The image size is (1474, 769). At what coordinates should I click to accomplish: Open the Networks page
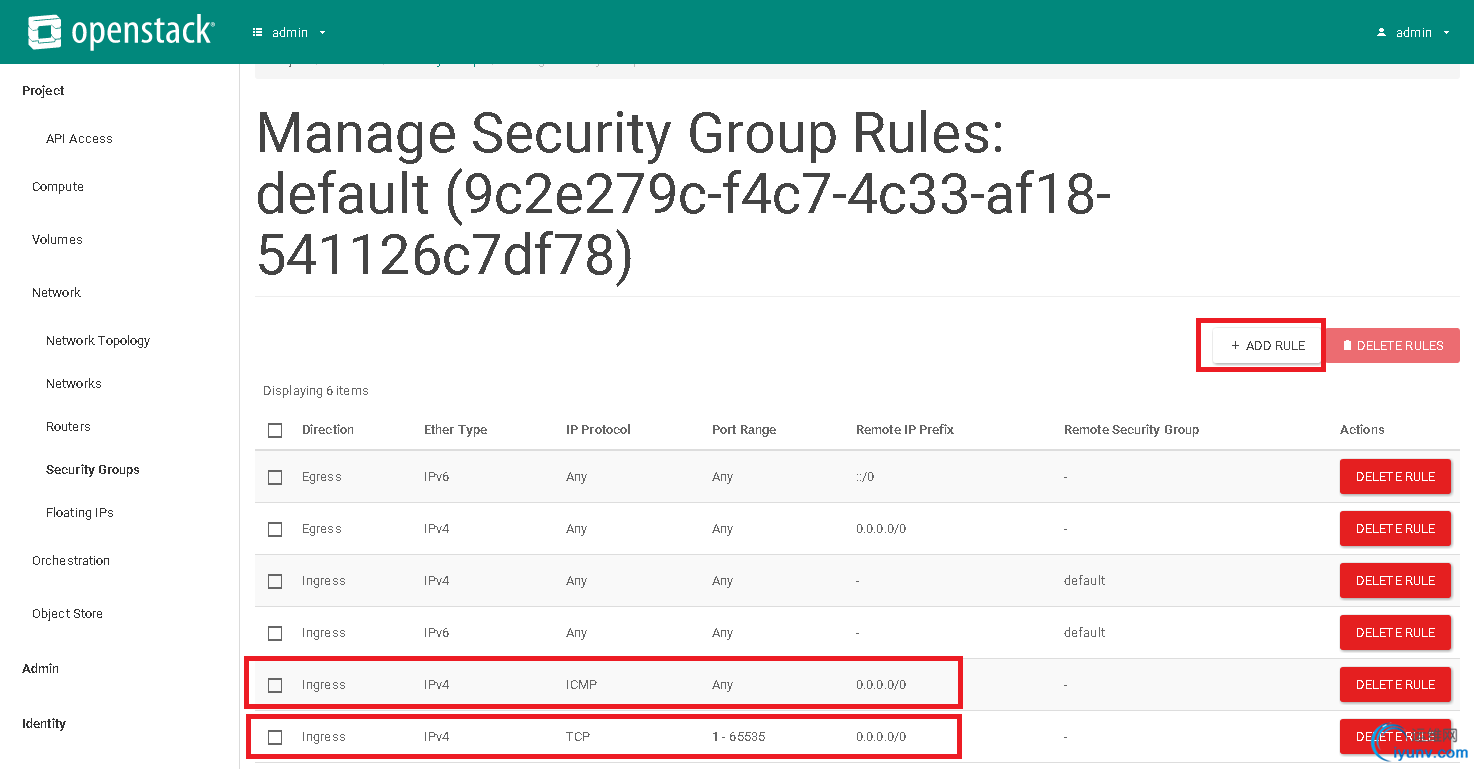74,384
